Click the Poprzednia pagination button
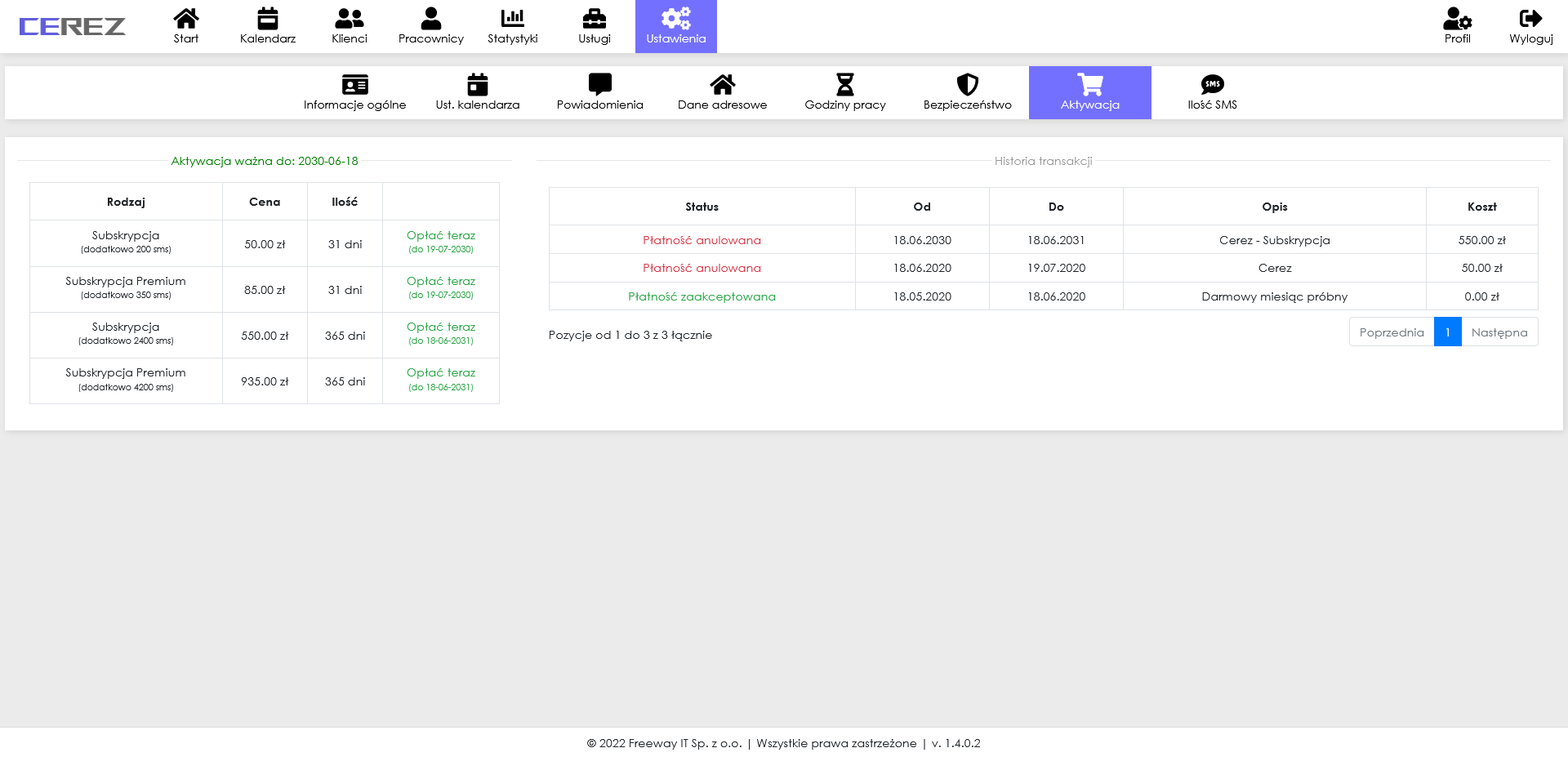The height and width of the screenshot is (757, 1568). (1391, 332)
